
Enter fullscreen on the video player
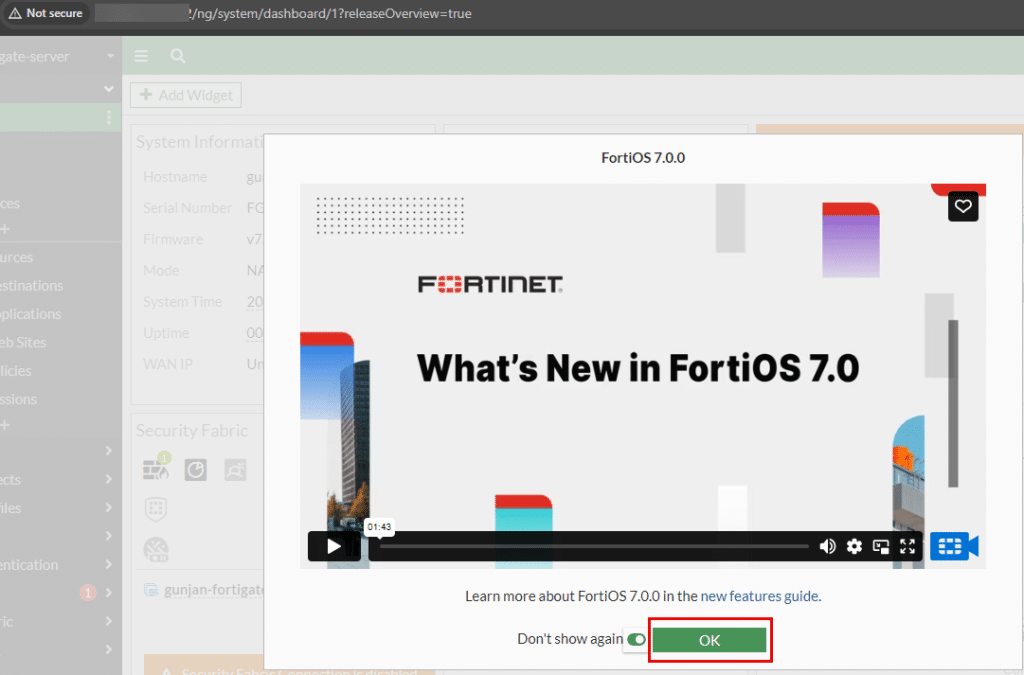(x=907, y=546)
